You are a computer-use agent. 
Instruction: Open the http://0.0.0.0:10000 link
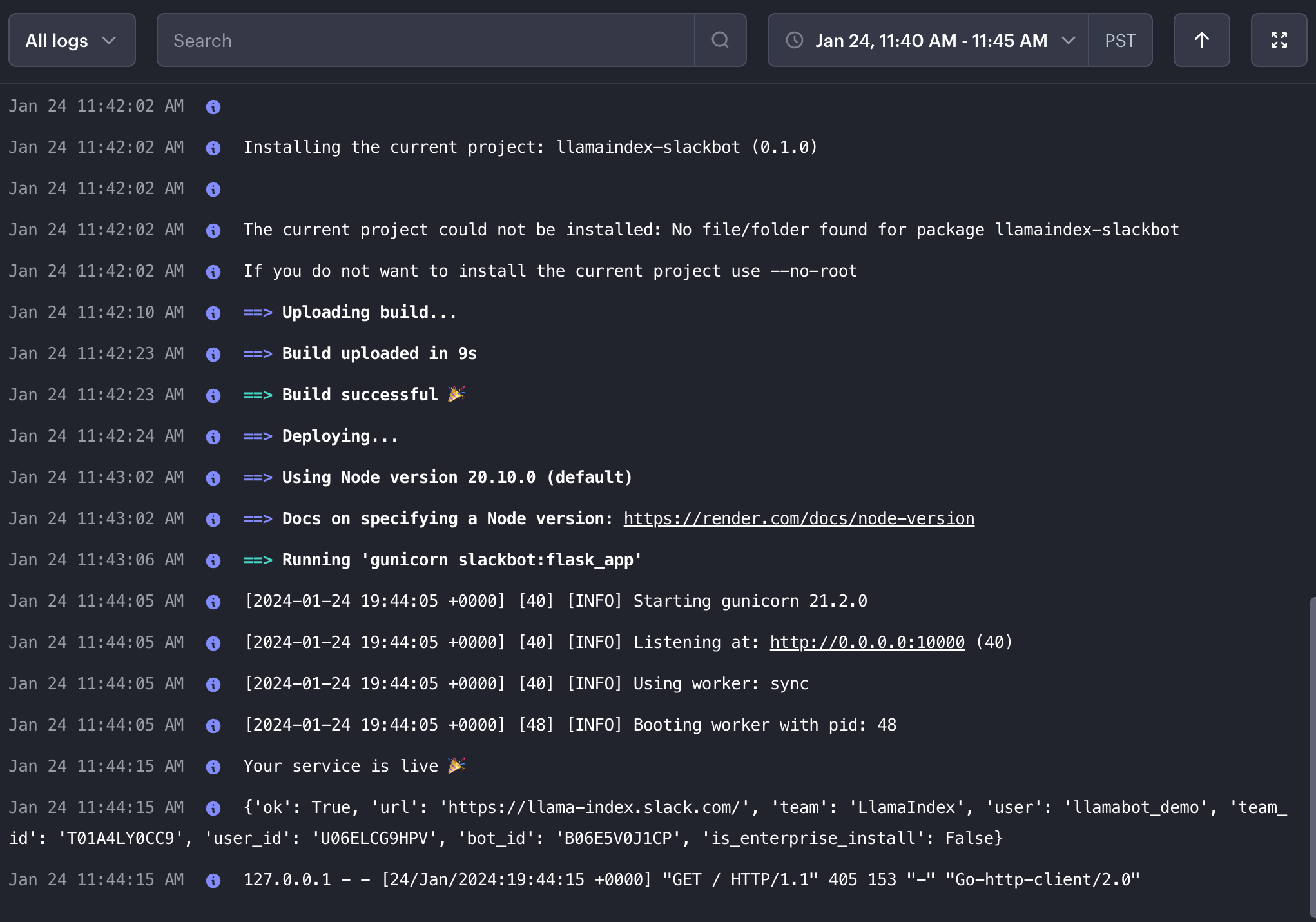[867, 642]
